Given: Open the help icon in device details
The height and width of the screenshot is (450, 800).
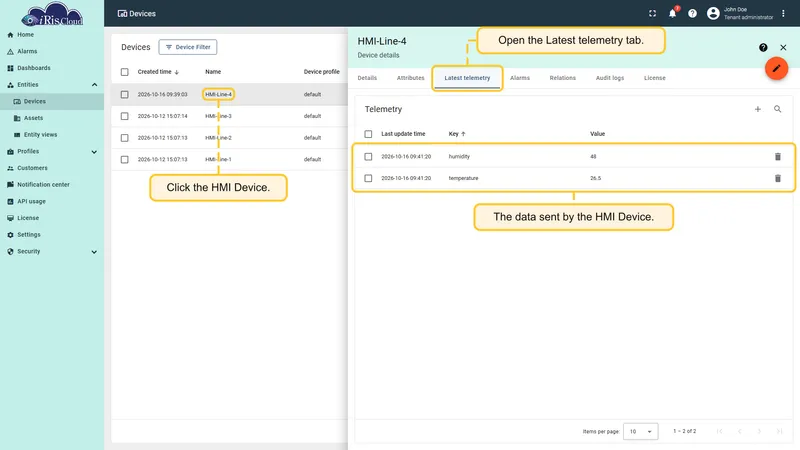Looking at the screenshot, I should [763, 47].
